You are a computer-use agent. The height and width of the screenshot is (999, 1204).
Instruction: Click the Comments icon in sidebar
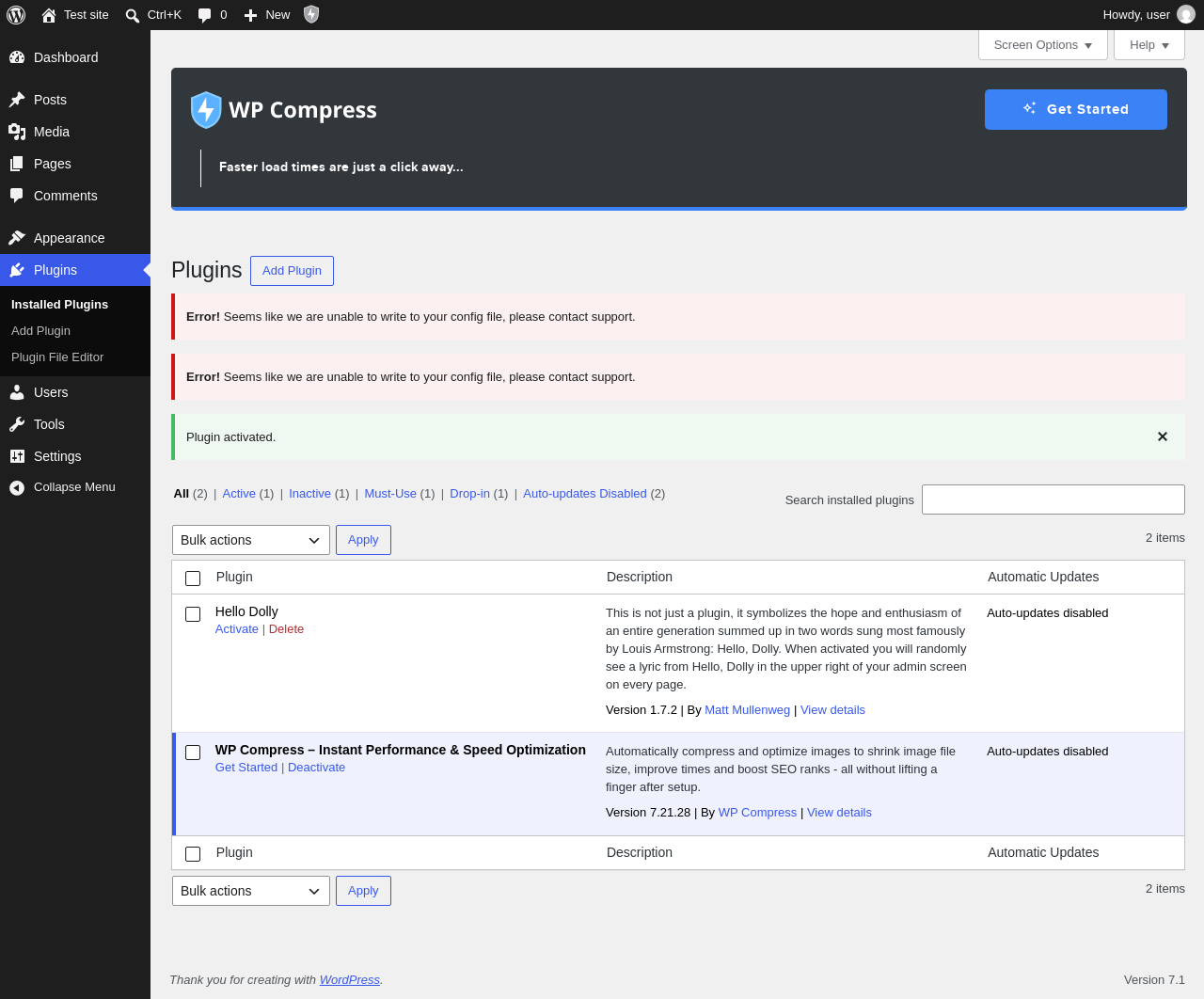coord(17,196)
